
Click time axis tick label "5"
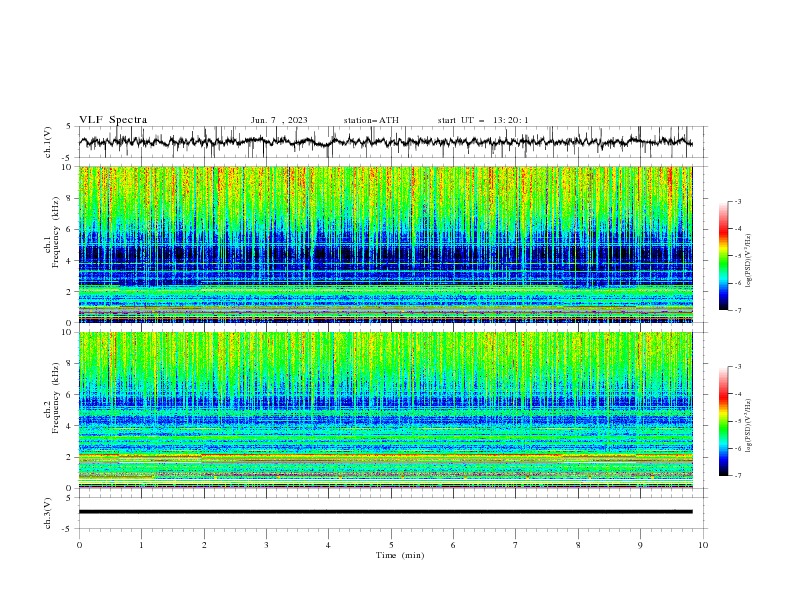point(391,545)
